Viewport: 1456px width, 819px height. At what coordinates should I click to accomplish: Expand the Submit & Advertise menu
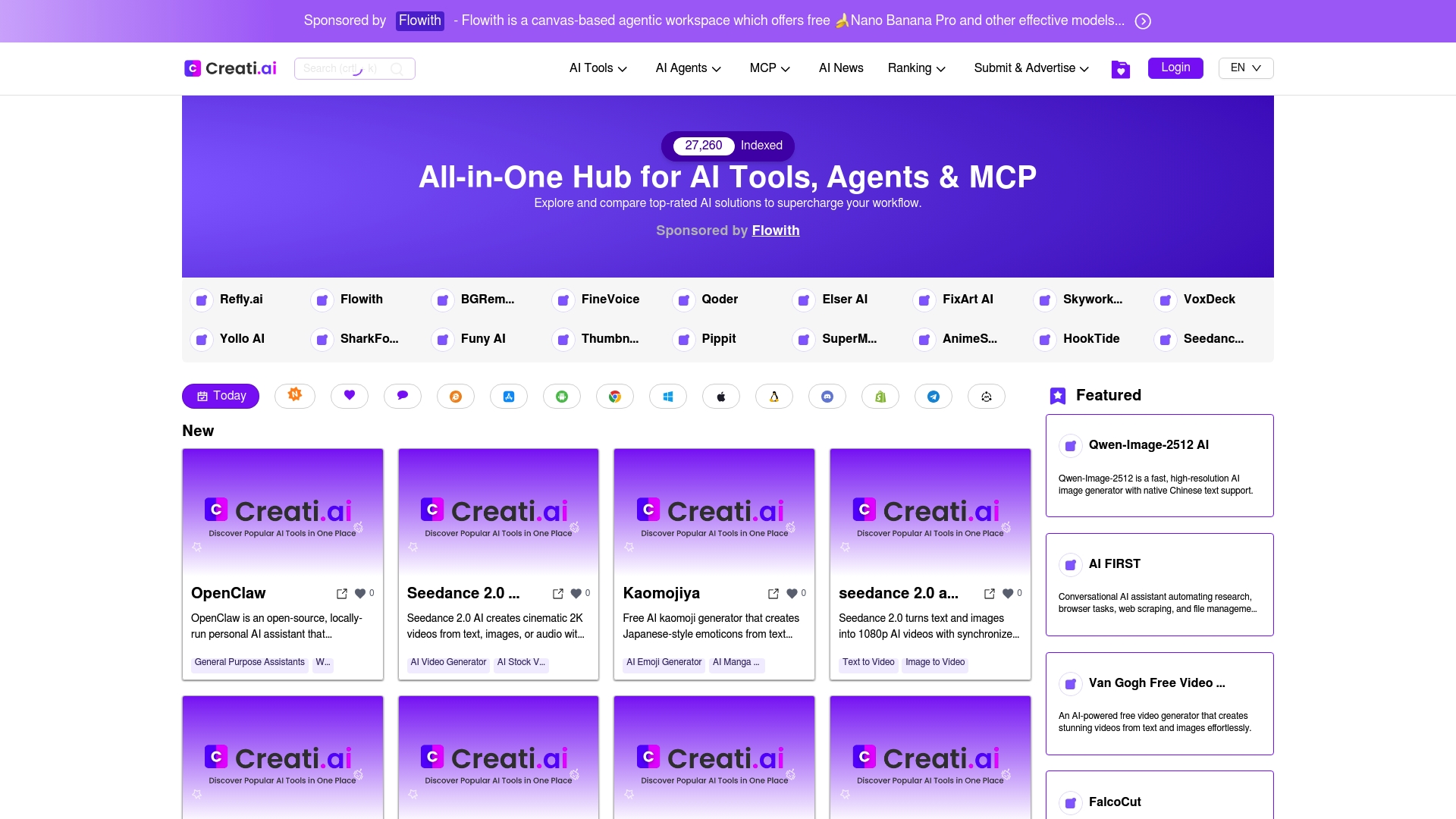(1031, 68)
